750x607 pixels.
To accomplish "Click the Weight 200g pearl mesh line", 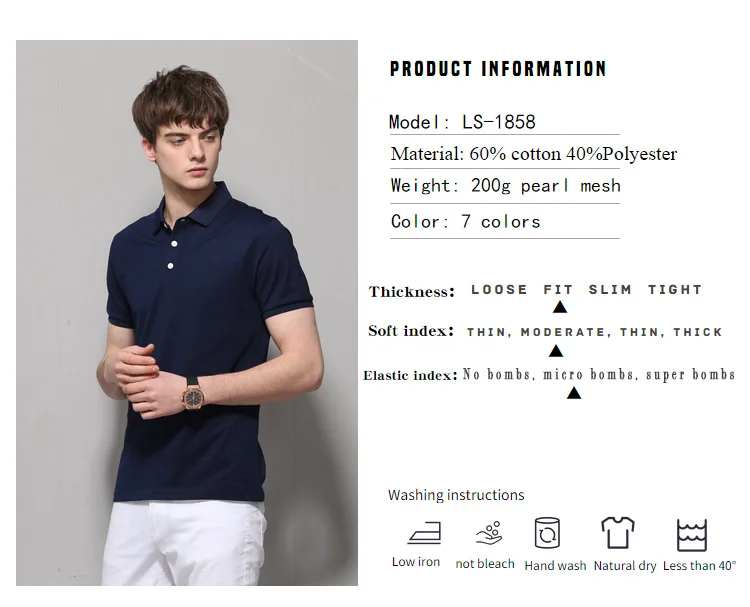I will coord(506,186).
